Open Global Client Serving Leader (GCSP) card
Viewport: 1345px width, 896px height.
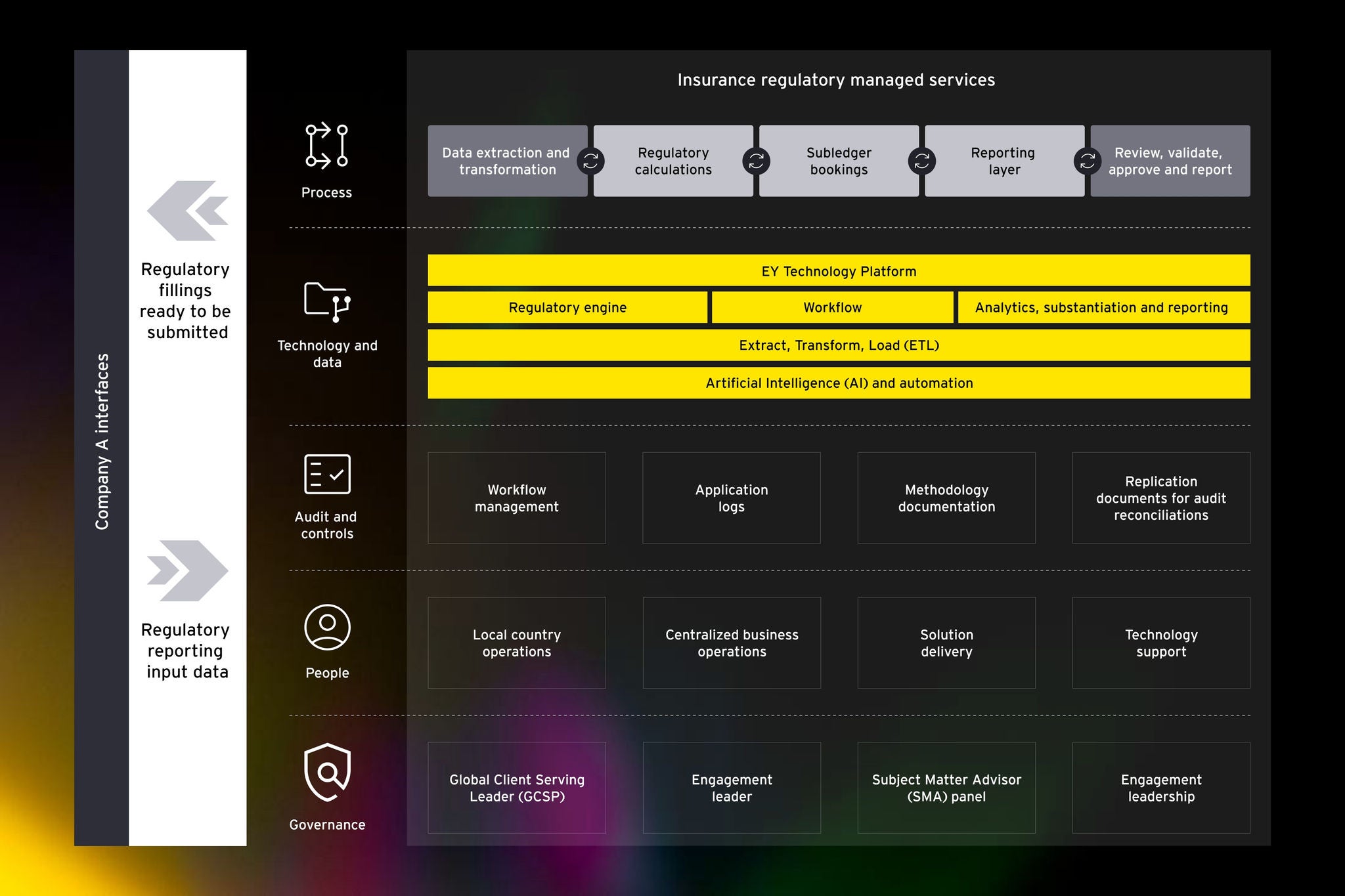(517, 788)
